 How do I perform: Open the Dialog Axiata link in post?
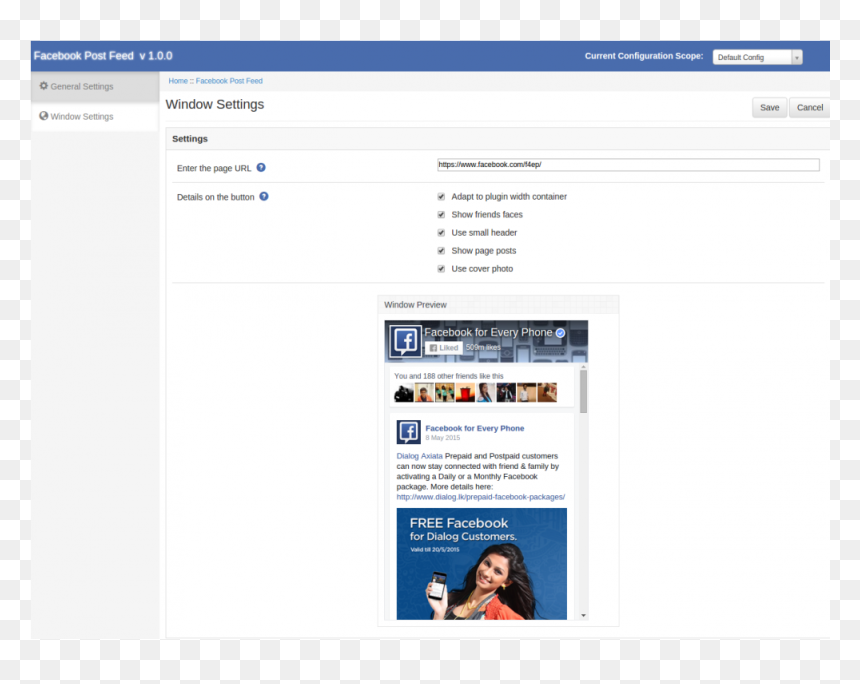pos(420,456)
